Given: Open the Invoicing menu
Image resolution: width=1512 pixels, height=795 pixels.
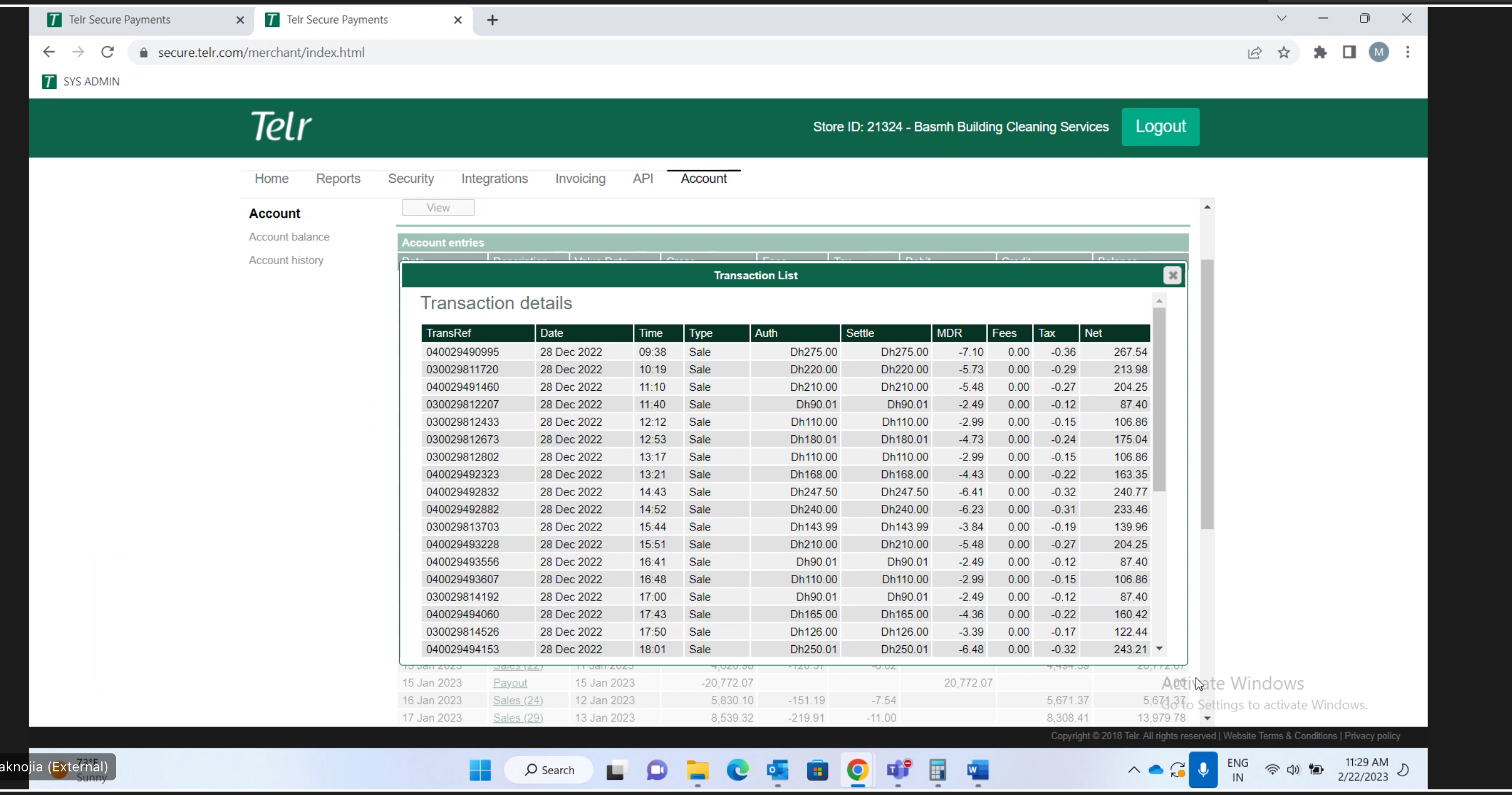Looking at the screenshot, I should [x=580, y=178].
